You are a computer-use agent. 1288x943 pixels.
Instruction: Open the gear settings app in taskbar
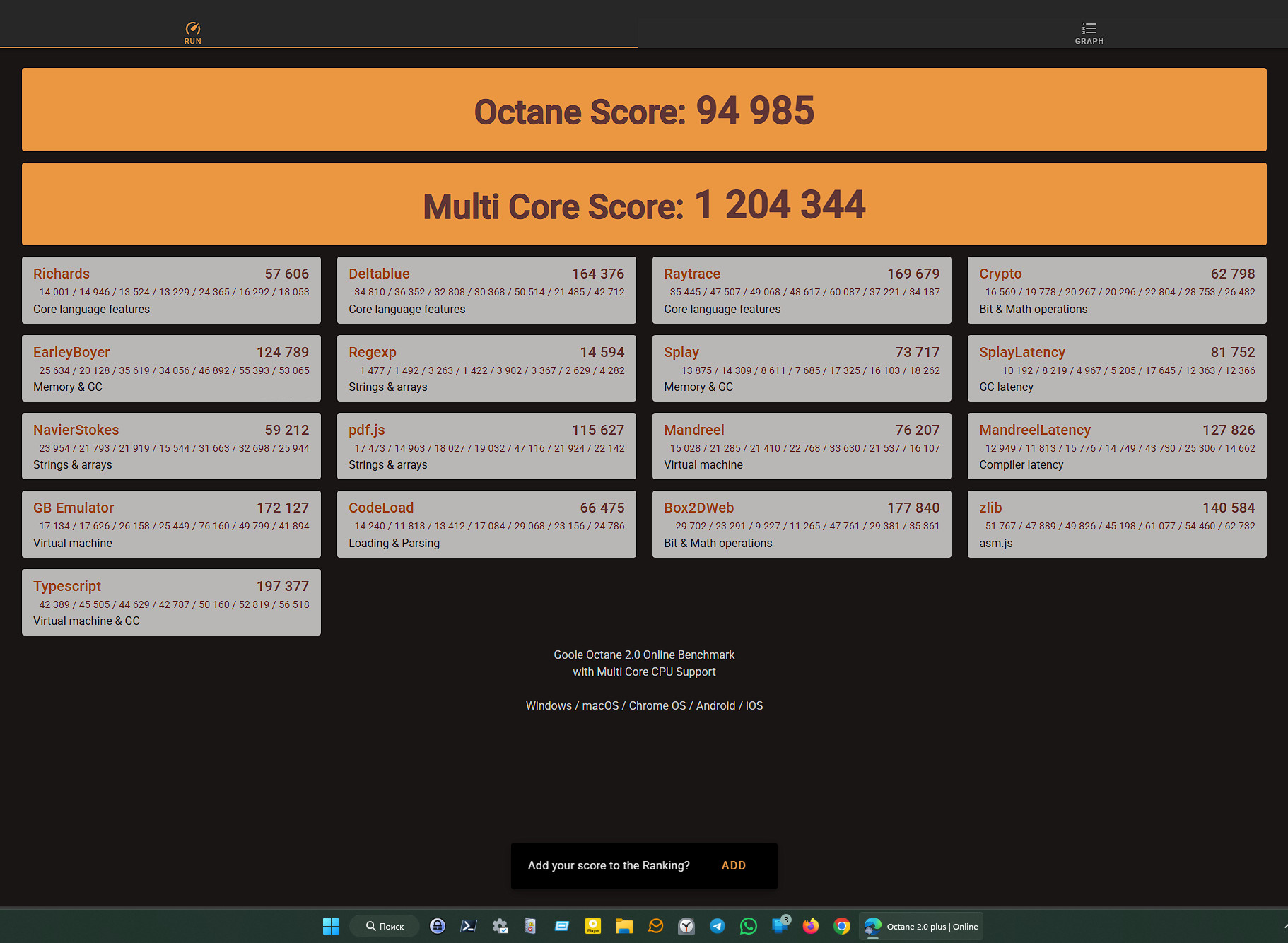point(500,926)
